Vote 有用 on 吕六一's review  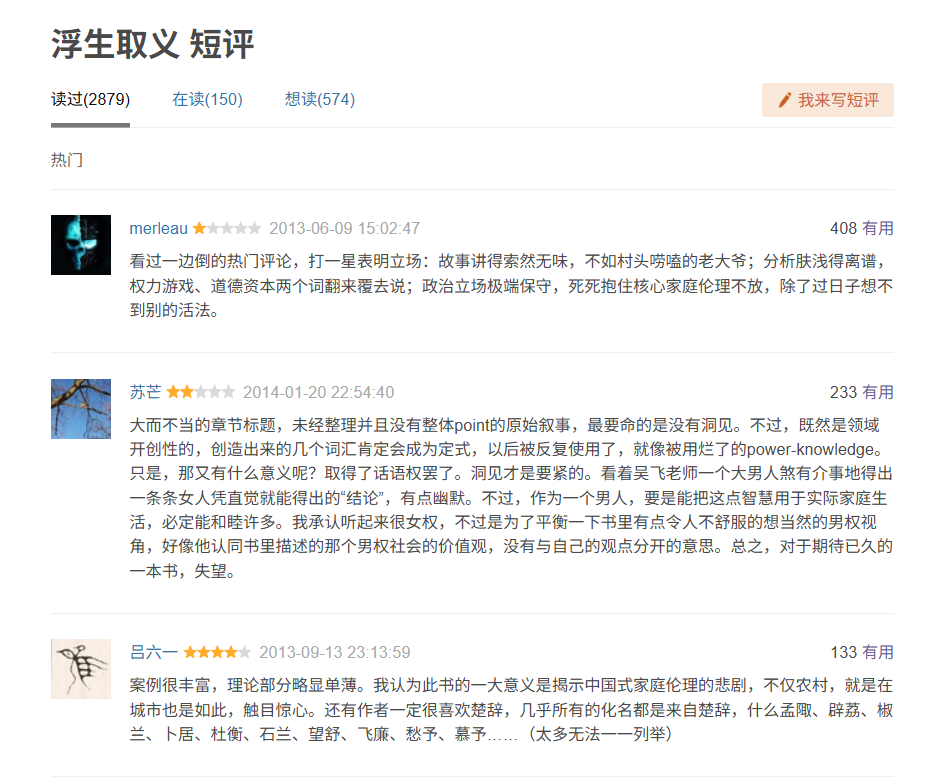coord(878,652)
